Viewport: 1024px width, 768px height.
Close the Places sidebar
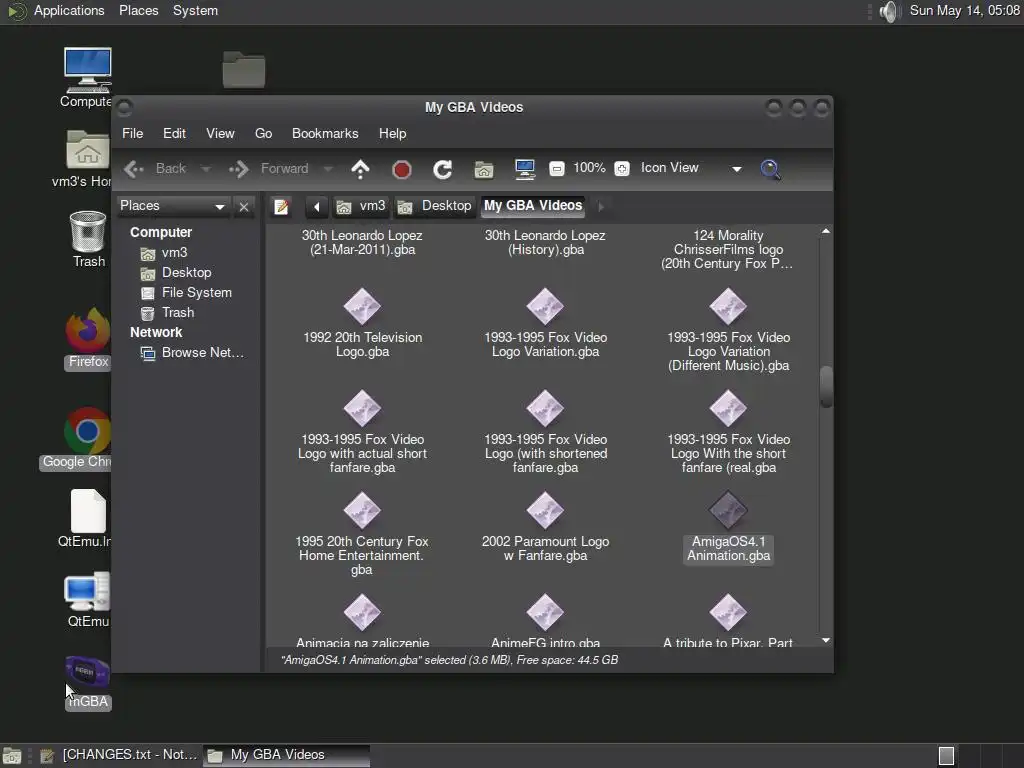244,207
